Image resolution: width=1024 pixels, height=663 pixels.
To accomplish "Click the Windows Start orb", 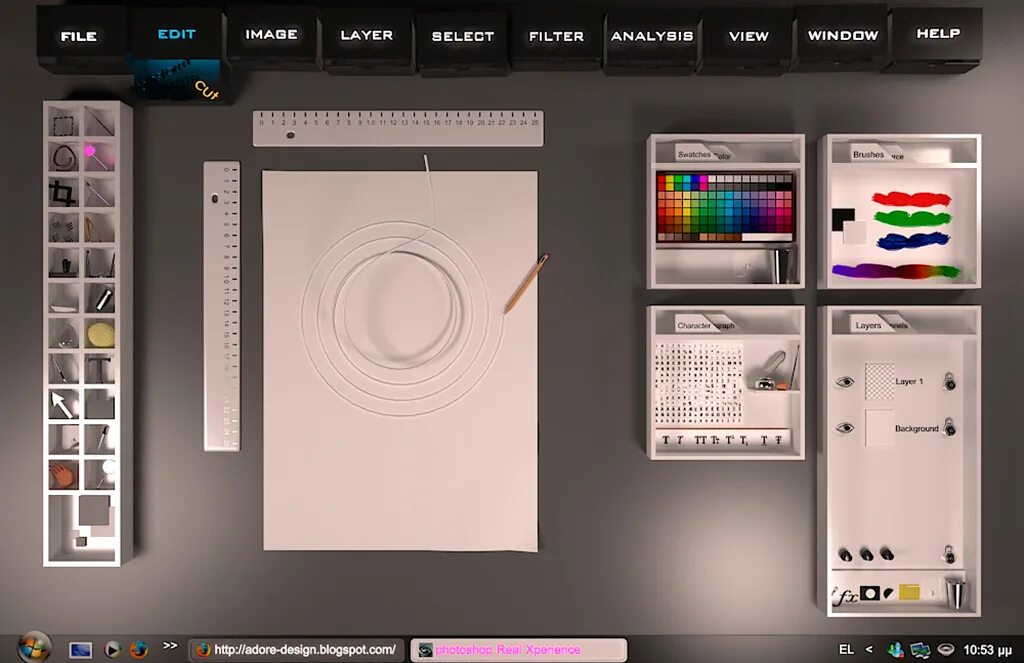I will point(34,647).
